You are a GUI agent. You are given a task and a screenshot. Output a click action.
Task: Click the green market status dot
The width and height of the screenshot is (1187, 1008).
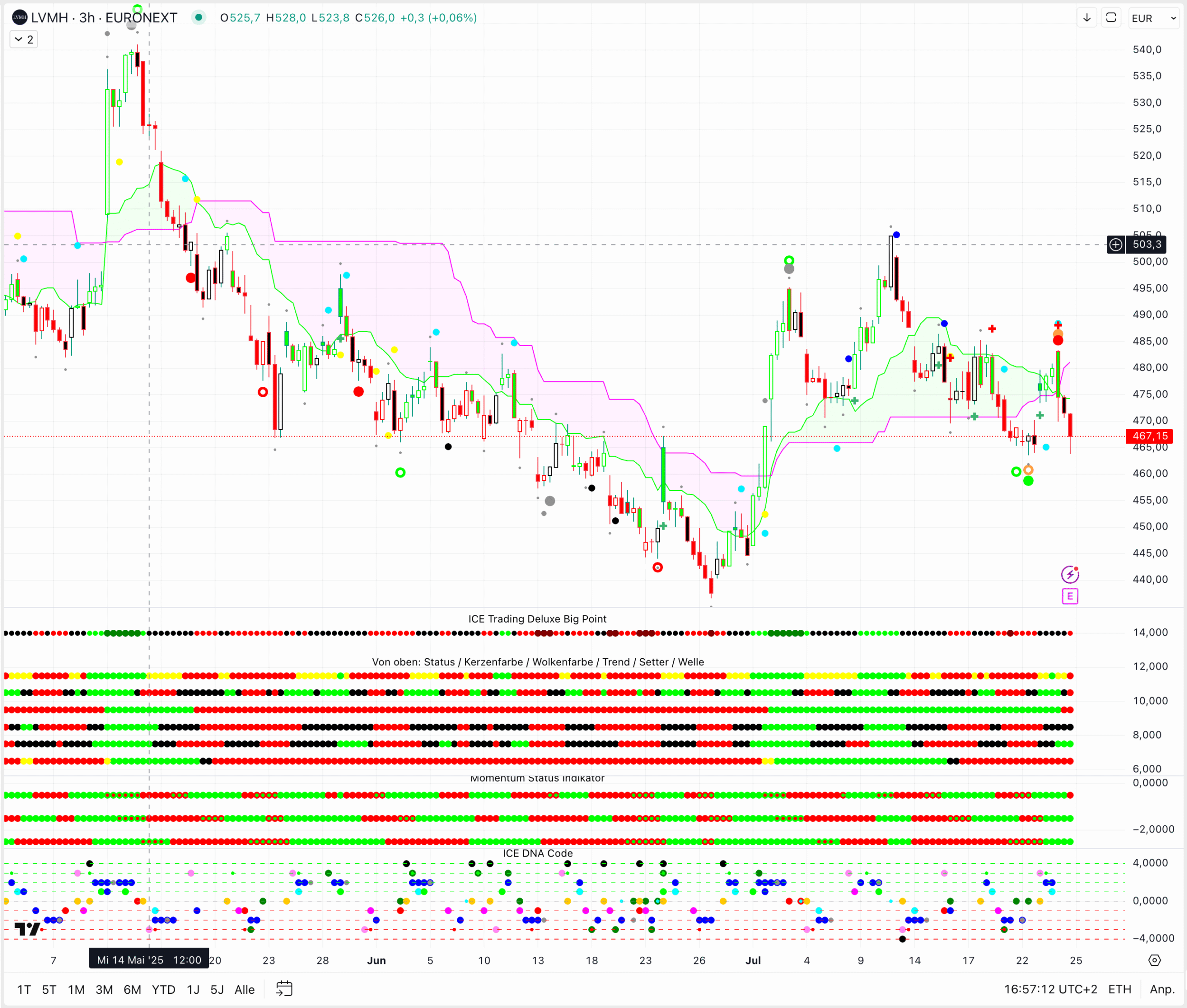click(198, 18)
